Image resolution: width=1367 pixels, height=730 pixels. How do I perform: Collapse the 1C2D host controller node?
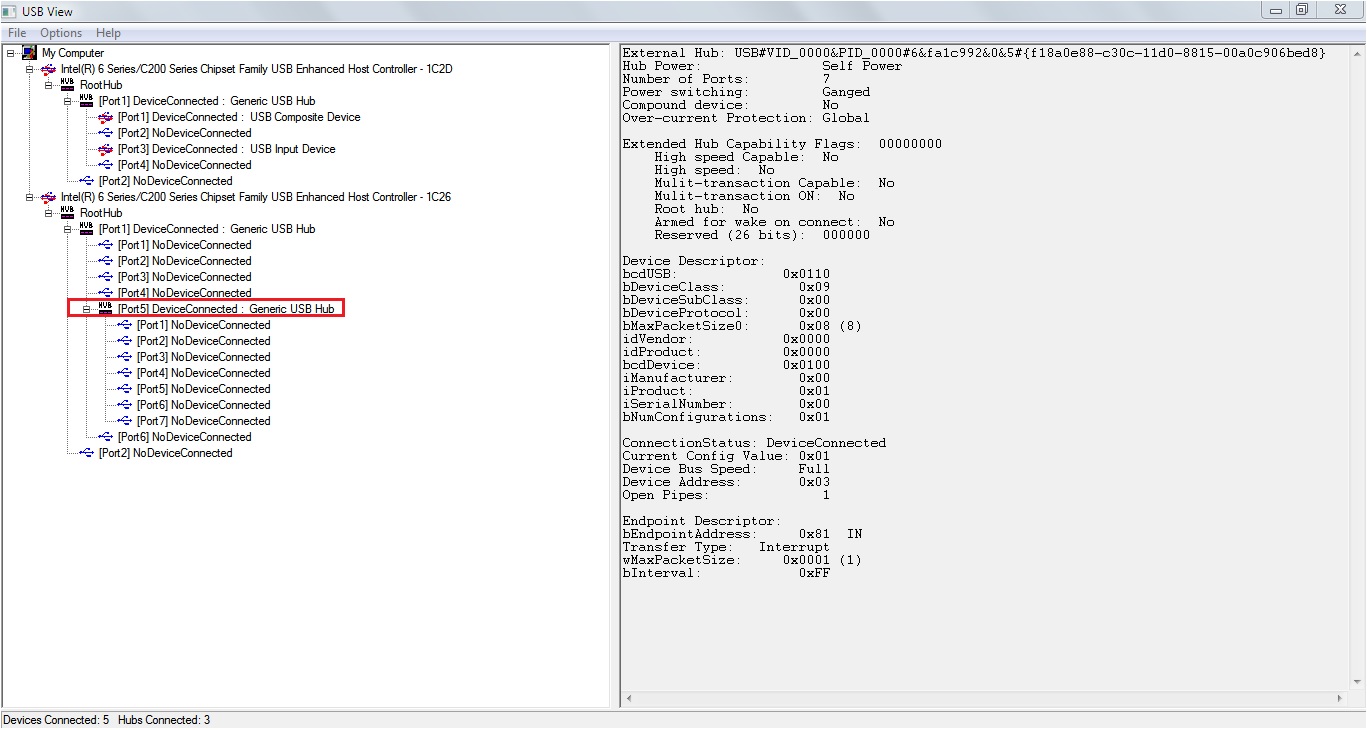(30, 69)
